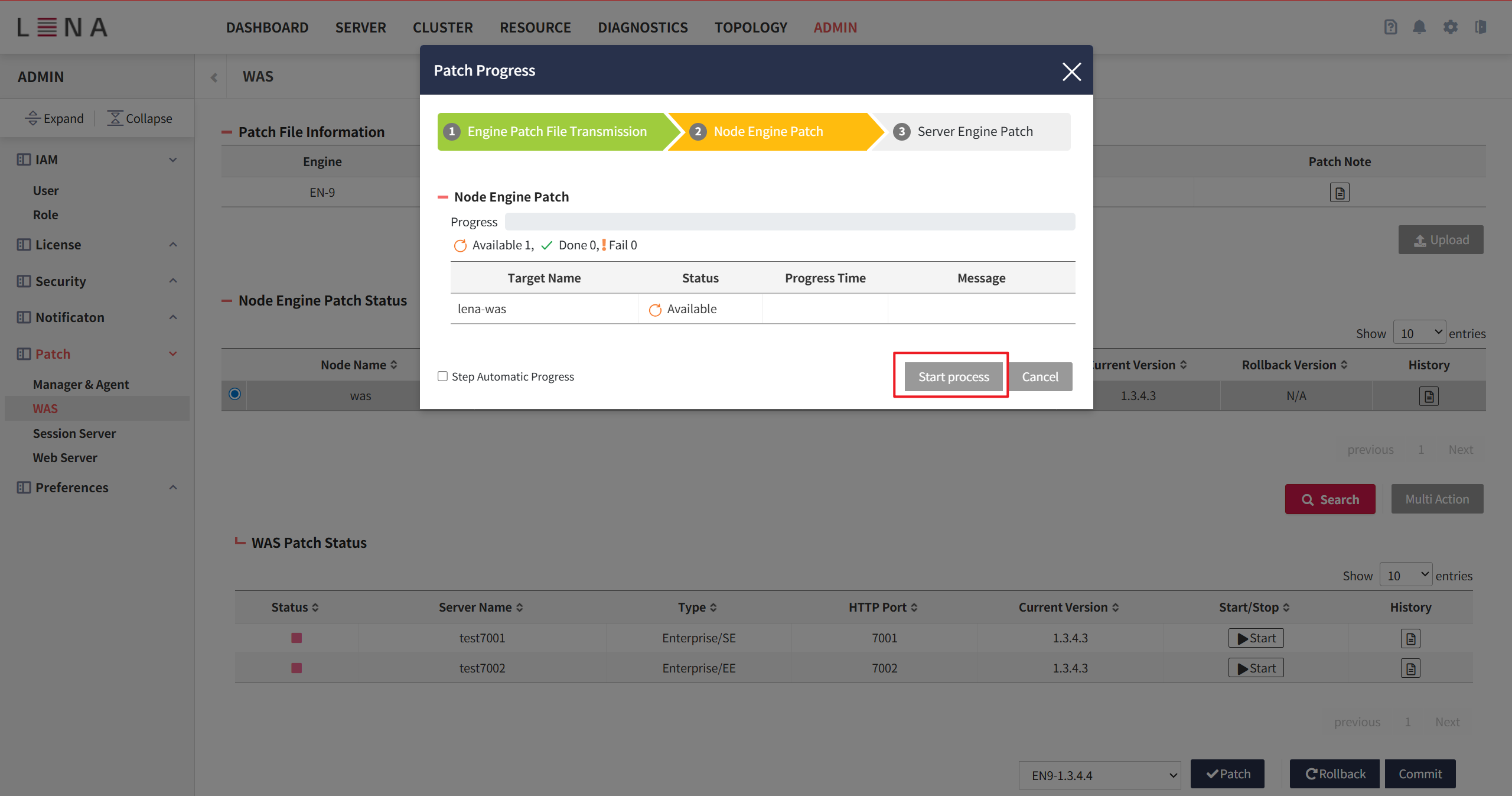Image resolution: width=1512 pixels, height=796 pixels.
Task: Open Manager & Agent in sidebar
Action: tap(81, 384)
